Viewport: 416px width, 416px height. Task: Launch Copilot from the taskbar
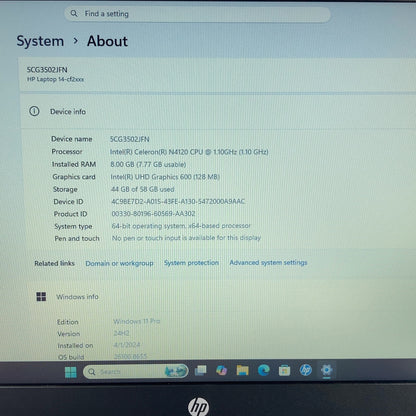point(221,370)
